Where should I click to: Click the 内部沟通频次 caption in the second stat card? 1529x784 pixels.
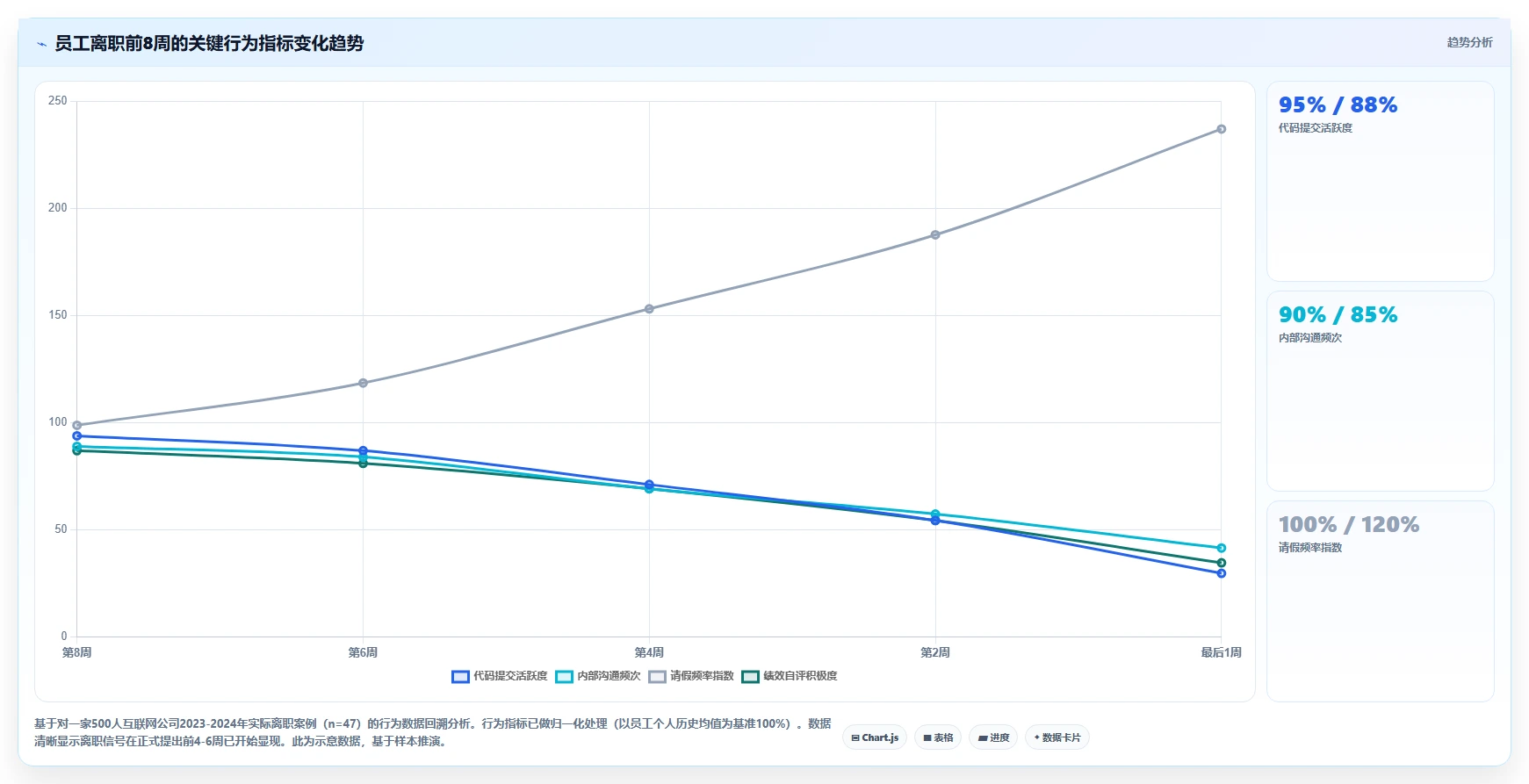tap(1310, 338)
